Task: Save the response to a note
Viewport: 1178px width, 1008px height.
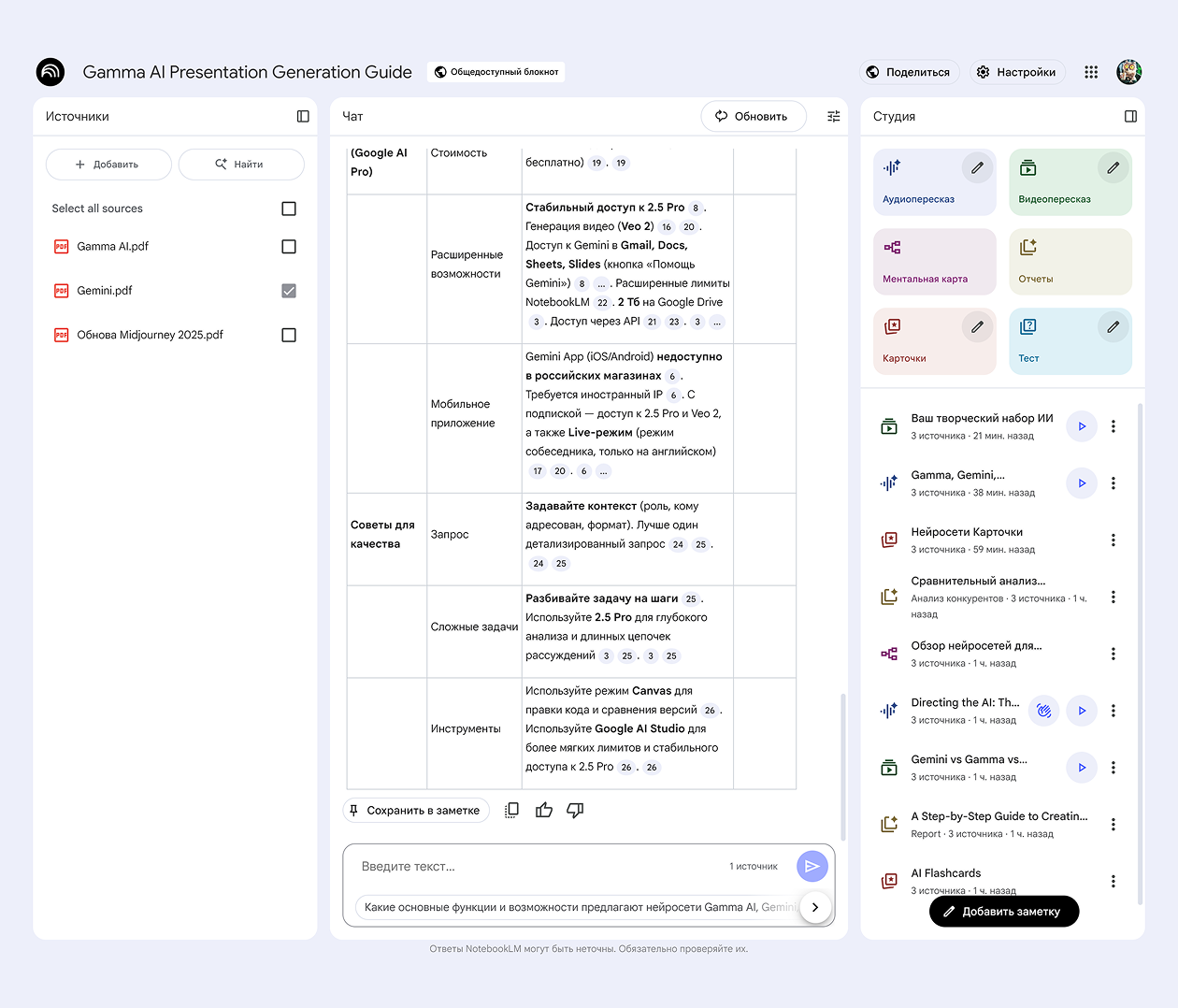Action: [415, 811]
